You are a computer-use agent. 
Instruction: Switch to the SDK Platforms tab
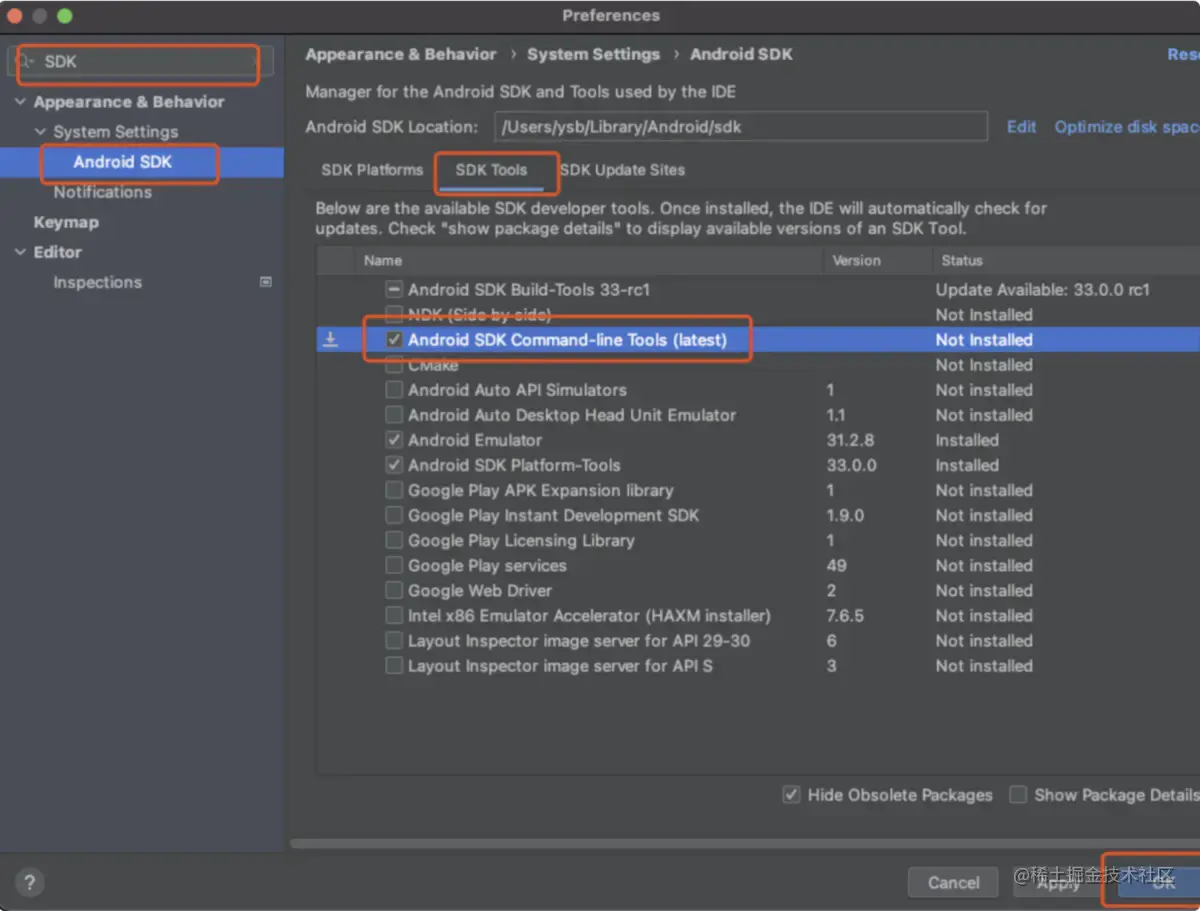[x=372, y=170]
